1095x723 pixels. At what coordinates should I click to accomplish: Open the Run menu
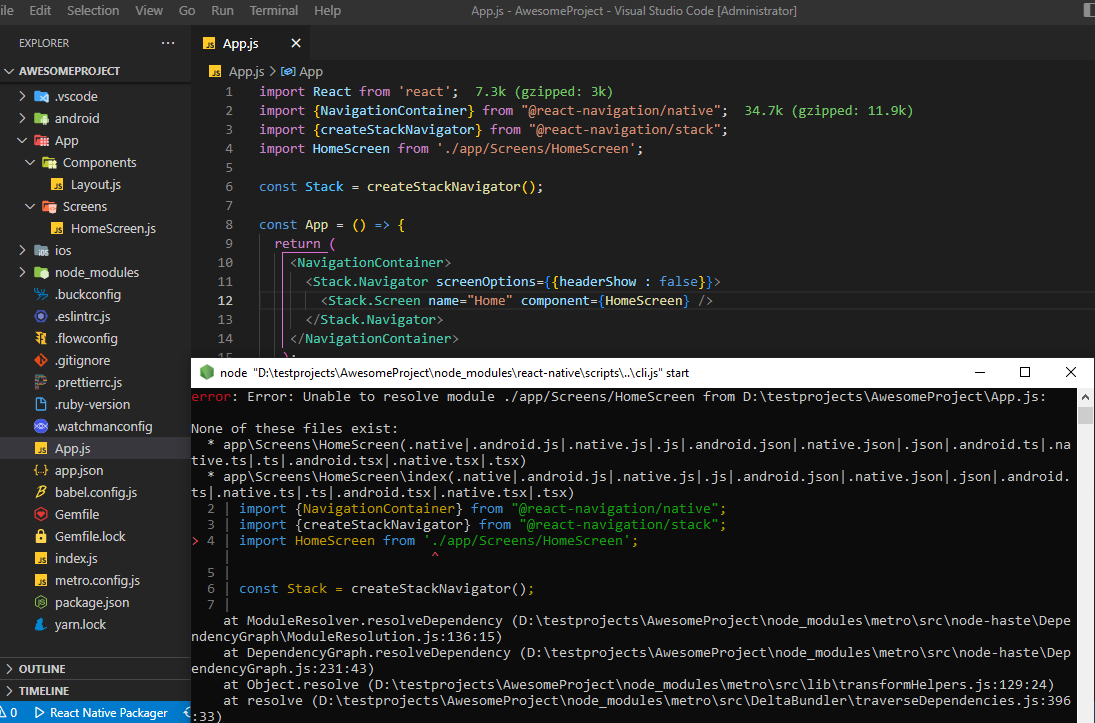222,10
